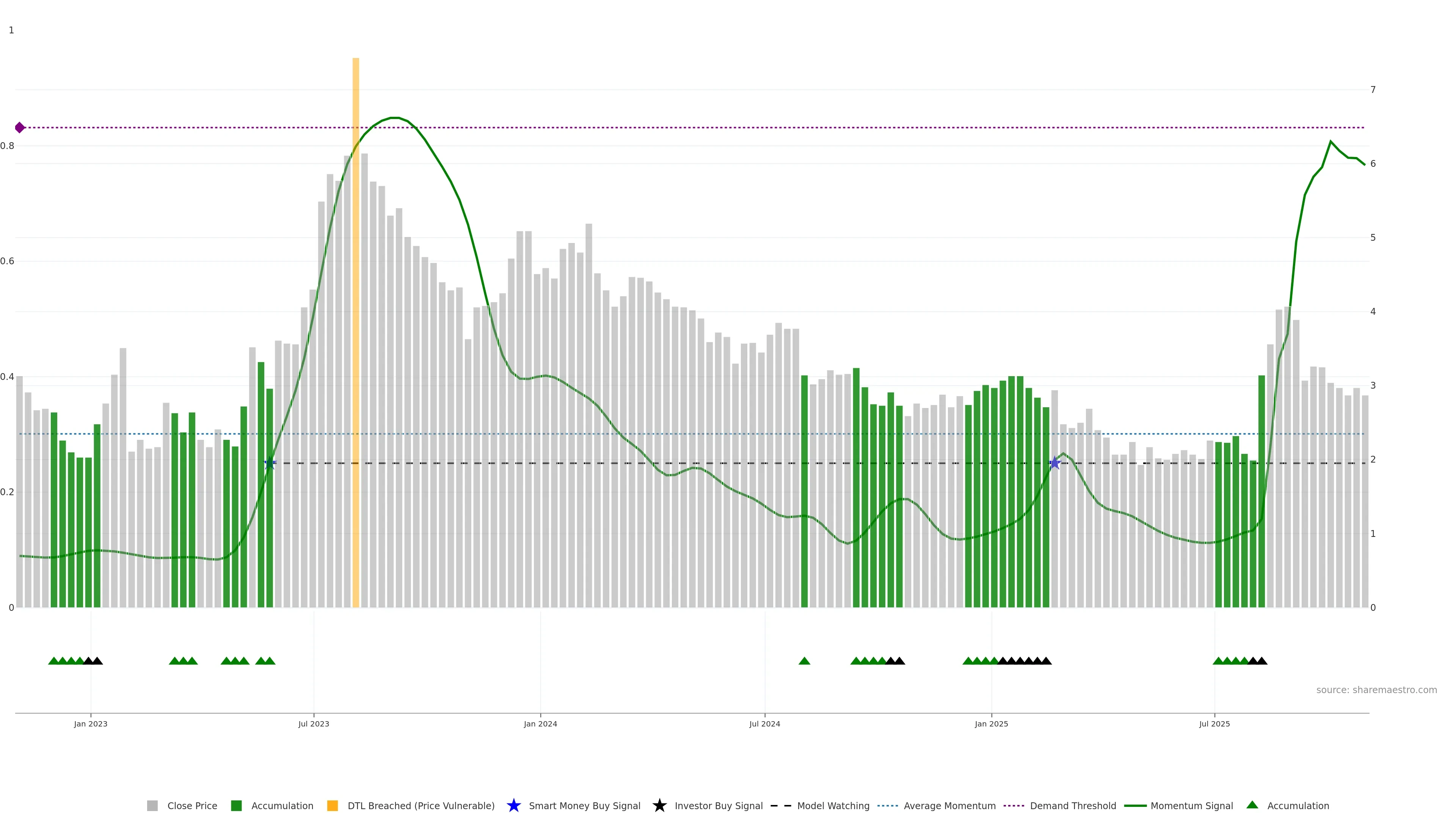Click the Jul 2023 axis label
Image resolution: width=1456 pixels, height=819 pixels.
coord(314,723)
